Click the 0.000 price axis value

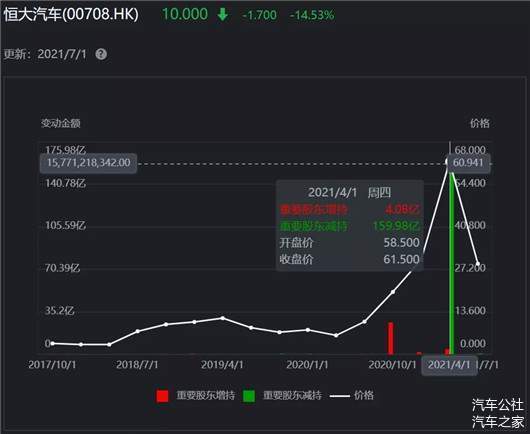click(x=473, y=344)
